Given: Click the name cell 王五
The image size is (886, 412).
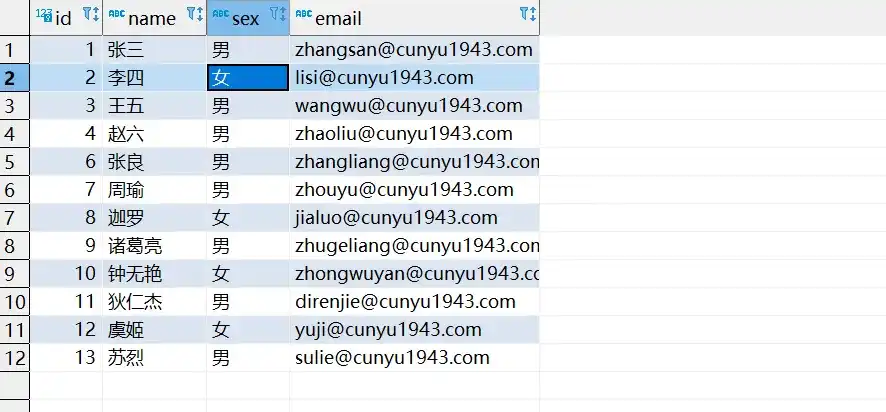Looking at the screenshot, I should (x=154, y=106).
